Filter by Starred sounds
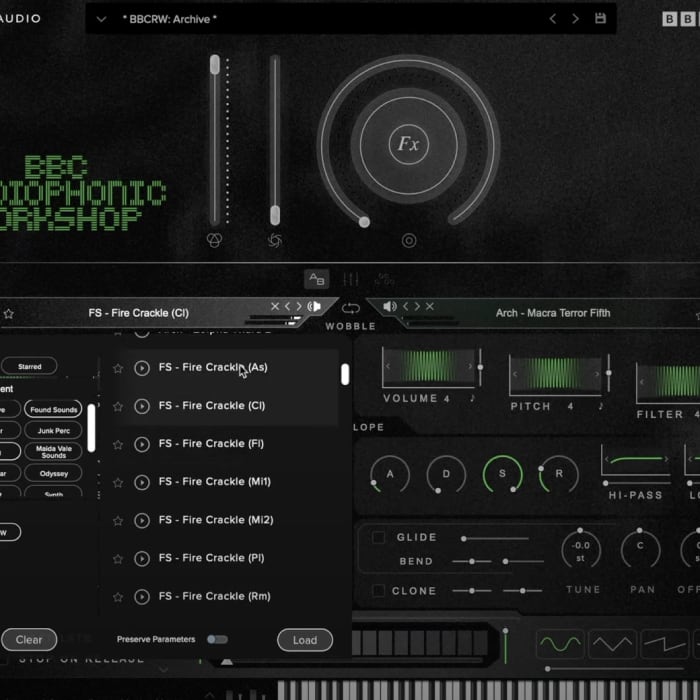Viewport: 700px width, 700px height. click(29, 367)
